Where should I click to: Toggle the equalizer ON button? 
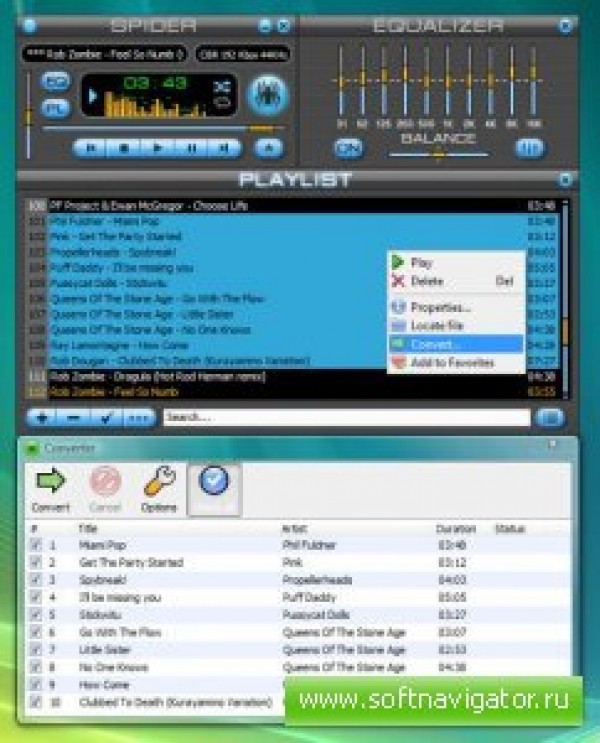click(349, 149)
